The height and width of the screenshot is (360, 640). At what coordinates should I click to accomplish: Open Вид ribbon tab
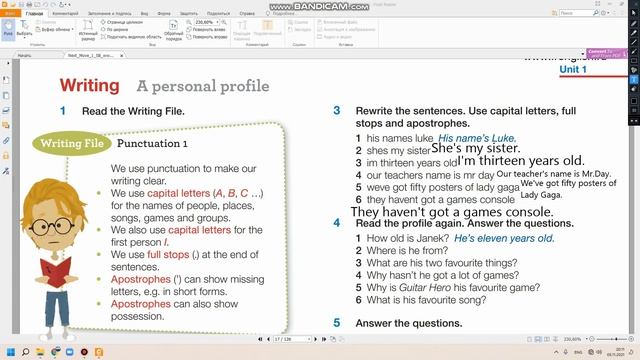(x=144, y=13)
